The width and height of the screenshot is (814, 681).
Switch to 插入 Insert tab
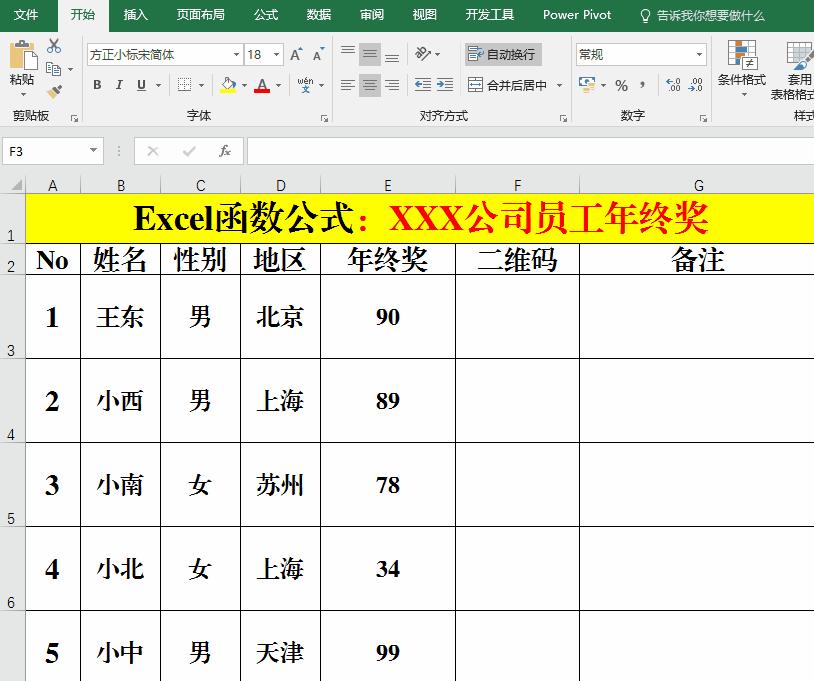(x=136, y=15)
